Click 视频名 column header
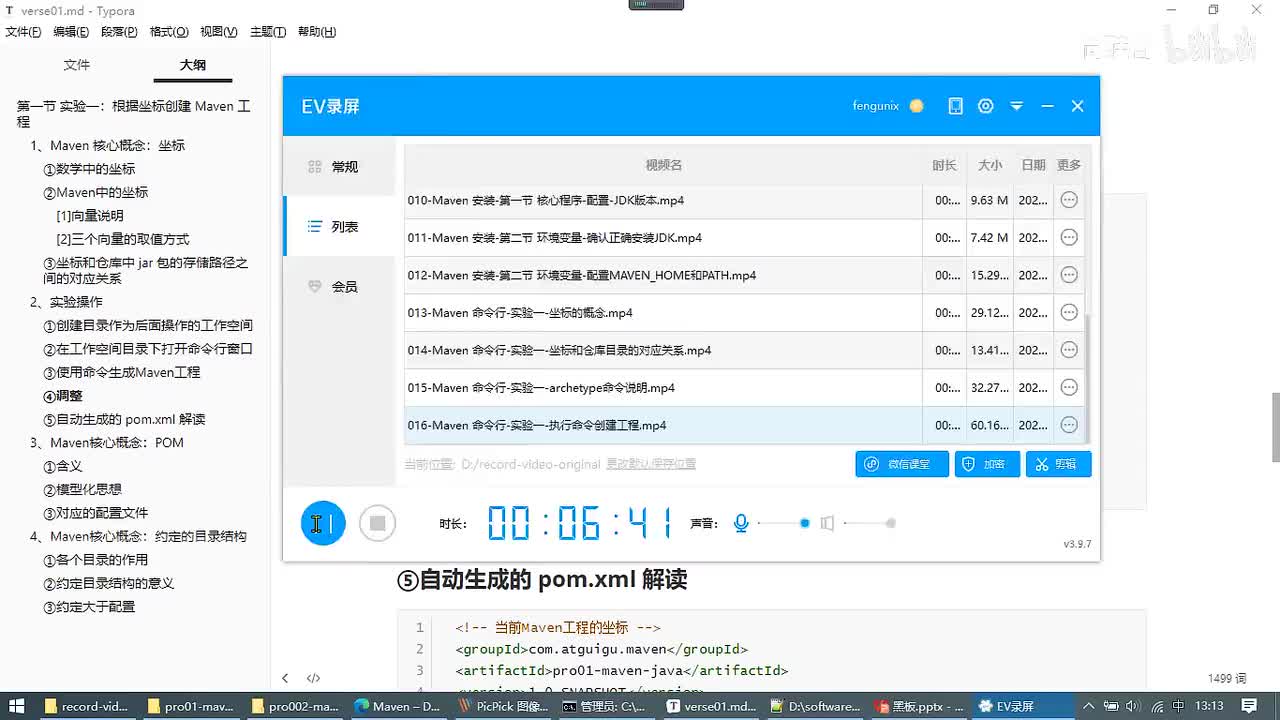This screenshot has height=720, width=1280. point(663,165)
